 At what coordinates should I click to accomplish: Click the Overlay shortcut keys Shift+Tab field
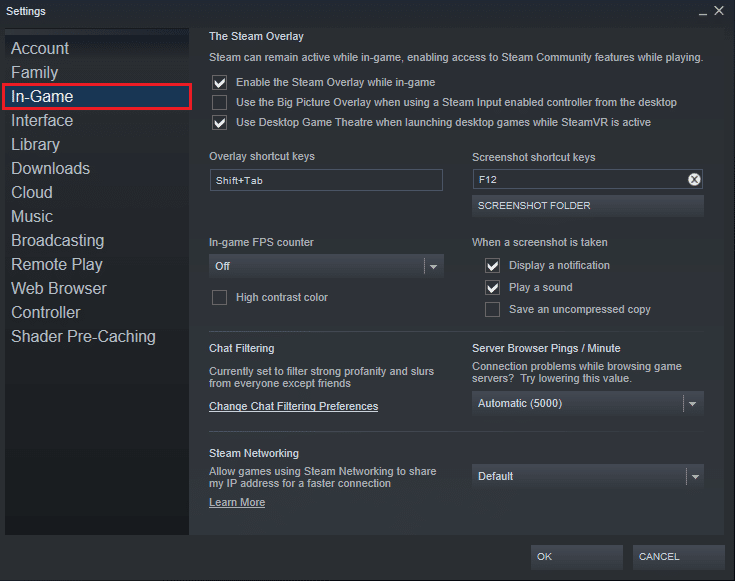coord(326,181)
